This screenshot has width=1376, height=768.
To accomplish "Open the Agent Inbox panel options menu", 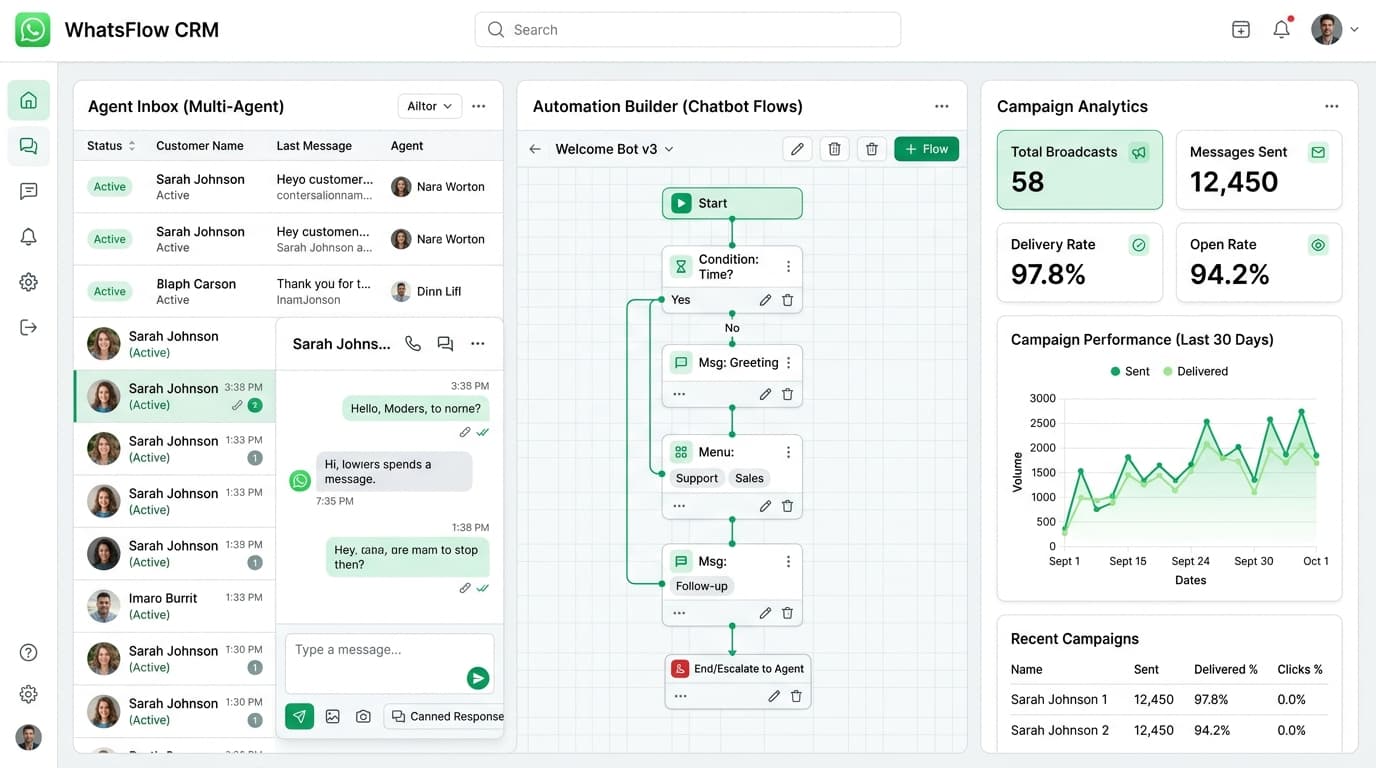I will tap(479, 106).
